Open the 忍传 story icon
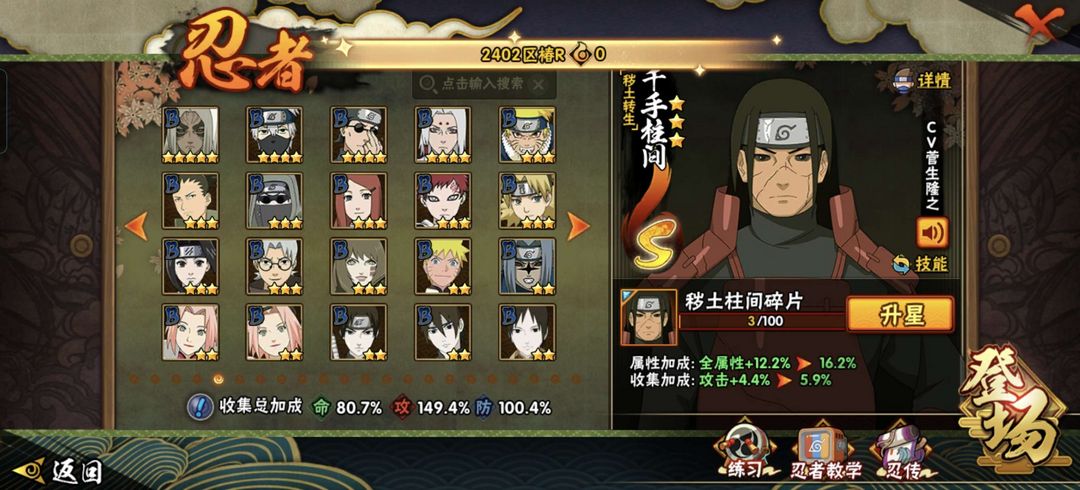1080x490 pixels. 902,454
